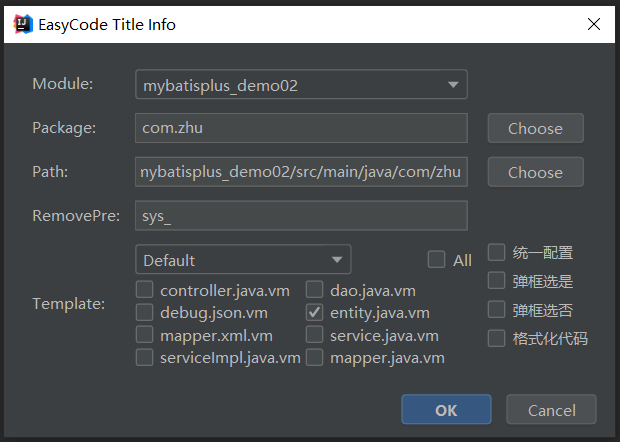The height and width of the screenshot is (442, 620).
Task: Click the Package label text
Action: (x=64, y=128)
